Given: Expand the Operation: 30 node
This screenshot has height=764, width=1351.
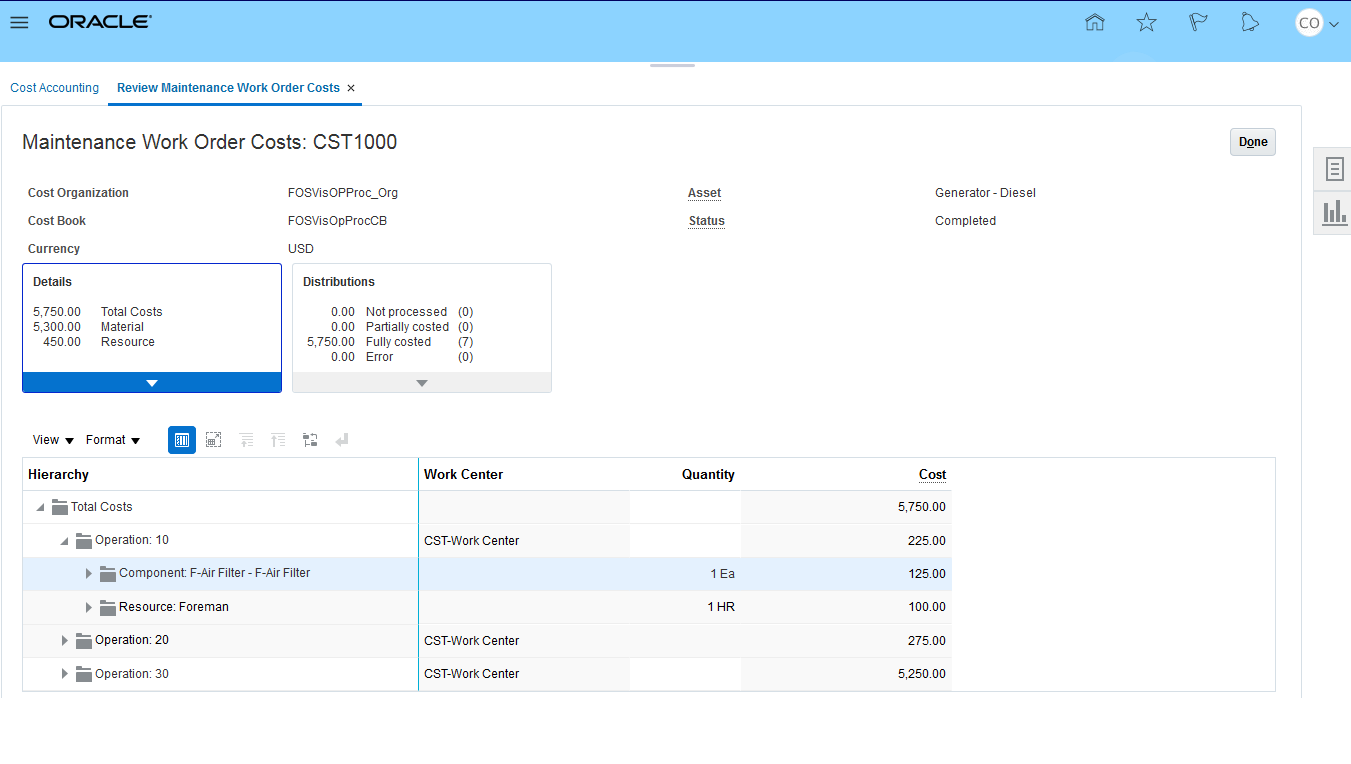Looking at the screenshot, I should point(64,674).
